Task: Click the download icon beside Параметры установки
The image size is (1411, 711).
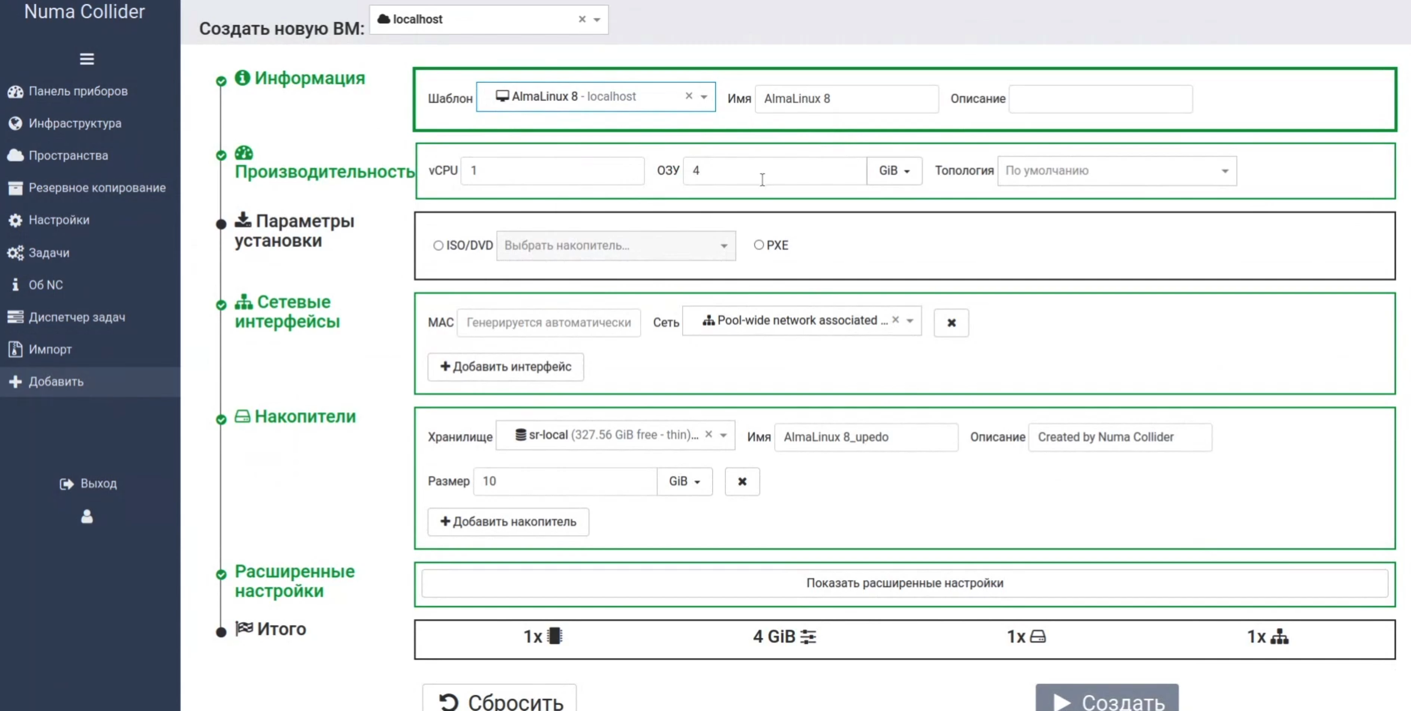Action: (x=243, y=220)
